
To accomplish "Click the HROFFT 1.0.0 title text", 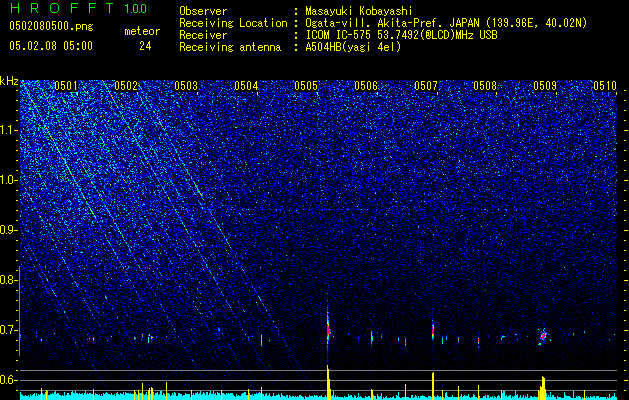I will point(78,8).
